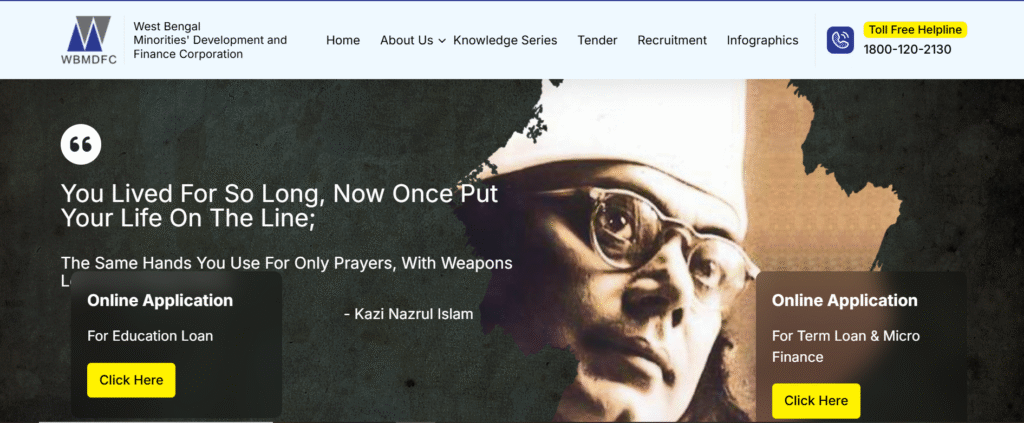Viewport: 1024px width, 423px height.
Task: Click the phone helpline icon
Action: point(840,40)
